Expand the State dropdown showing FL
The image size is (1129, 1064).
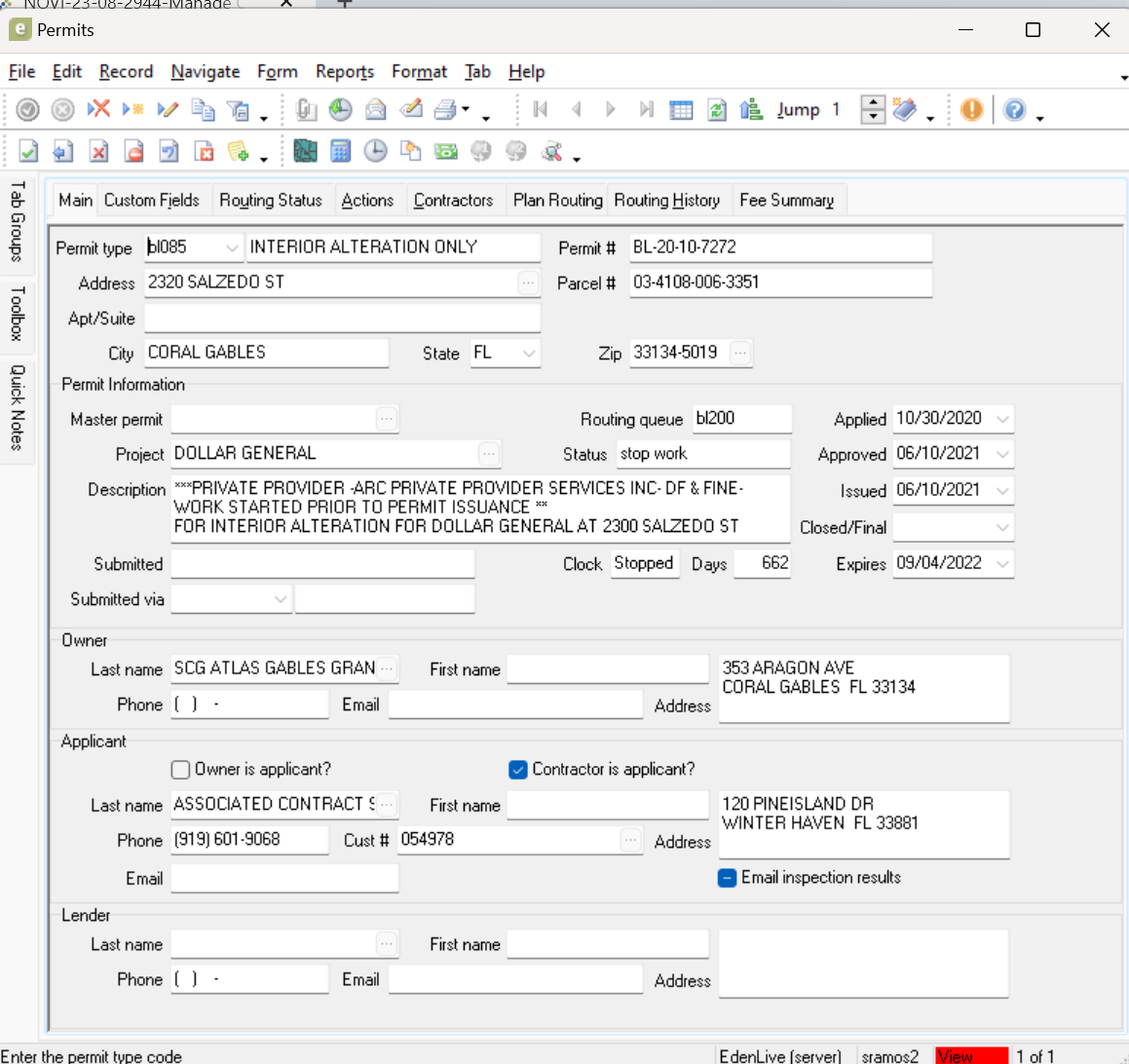[529, 354]
